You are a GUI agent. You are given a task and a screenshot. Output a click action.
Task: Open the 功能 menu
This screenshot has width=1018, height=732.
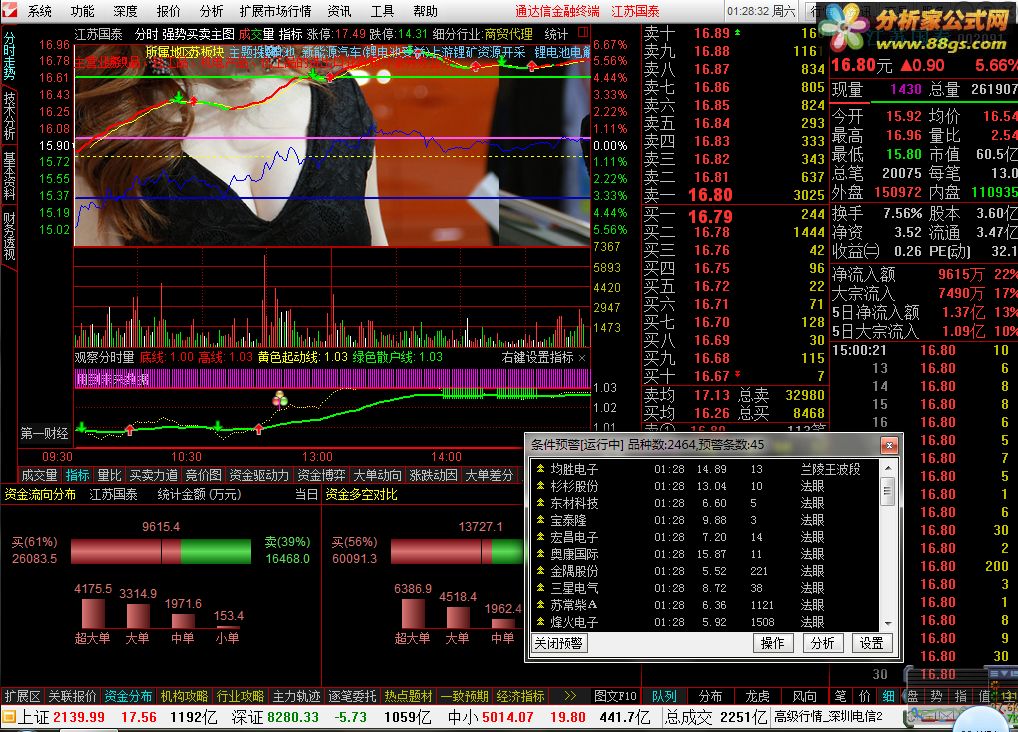[82, 11]
